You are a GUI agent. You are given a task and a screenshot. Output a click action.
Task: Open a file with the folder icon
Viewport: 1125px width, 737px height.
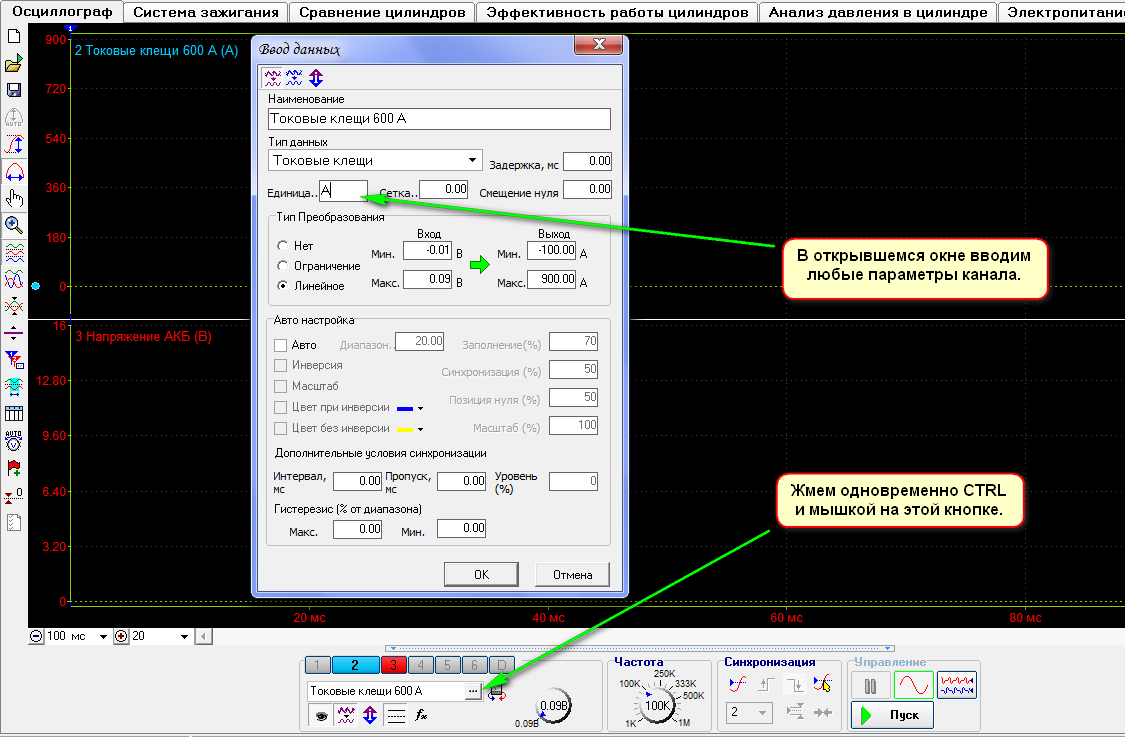click(x=14, y=63)
